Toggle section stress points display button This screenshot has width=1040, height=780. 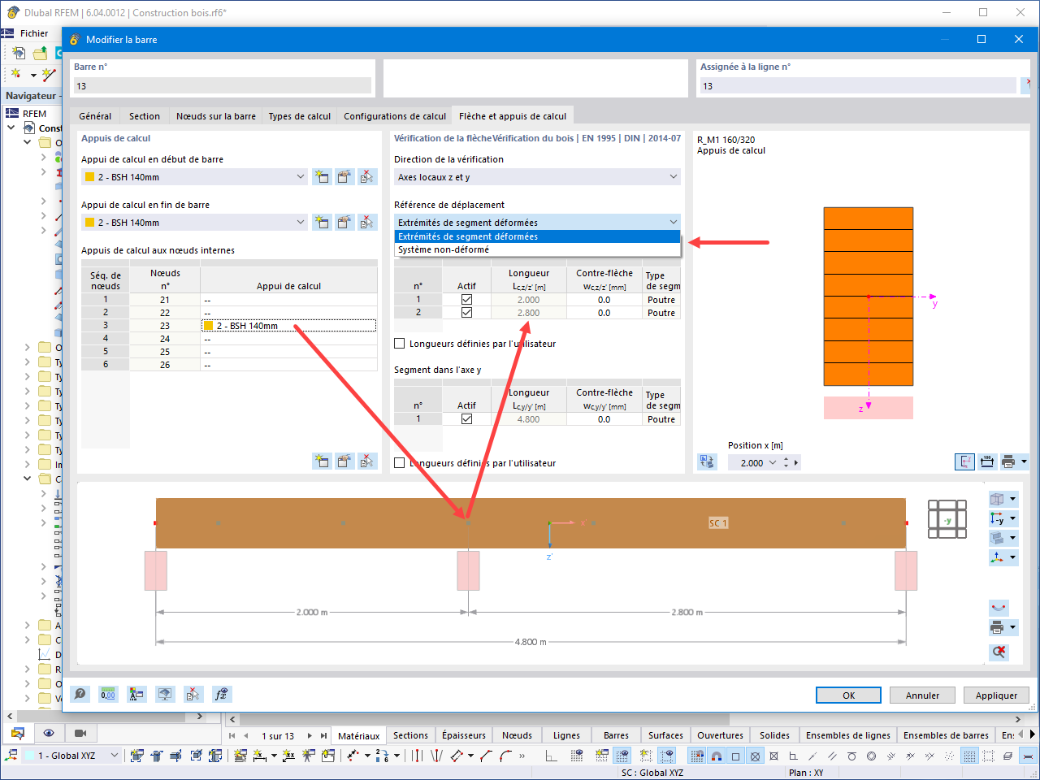(x=964, y=462)
